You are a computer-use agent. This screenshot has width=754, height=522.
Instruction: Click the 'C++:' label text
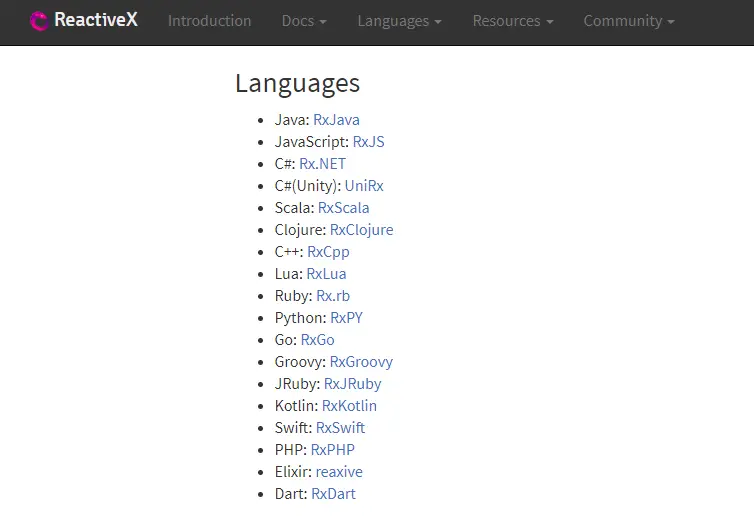point(289,252)
